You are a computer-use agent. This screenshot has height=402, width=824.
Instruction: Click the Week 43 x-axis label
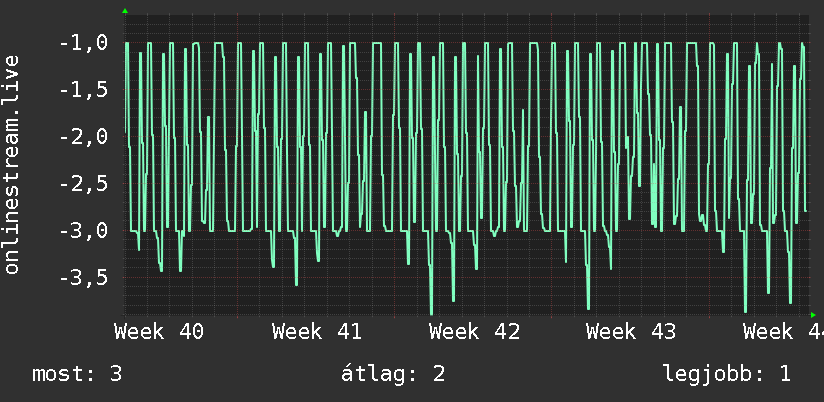631,332
